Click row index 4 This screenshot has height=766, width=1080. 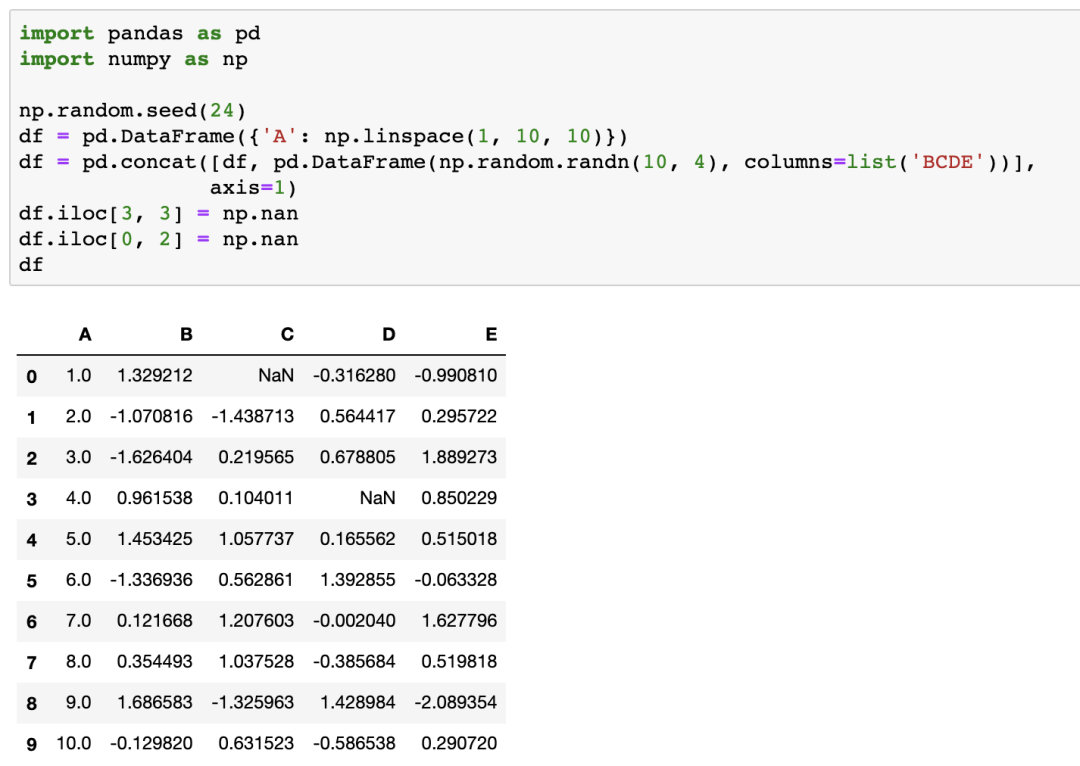coord(32,540)
